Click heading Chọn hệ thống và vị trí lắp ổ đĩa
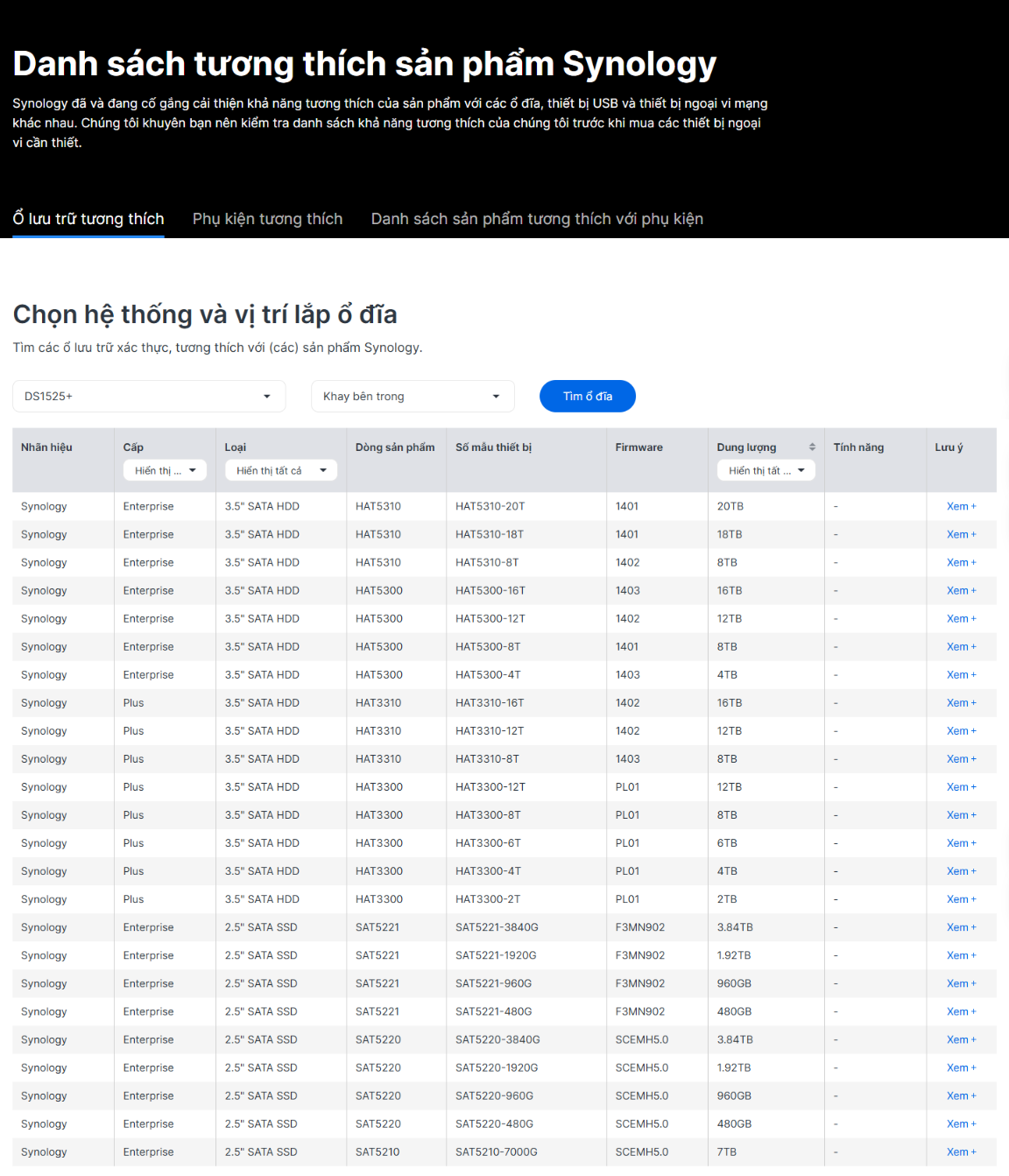Screen dimensions: 1009x1176 click(205, 314)
